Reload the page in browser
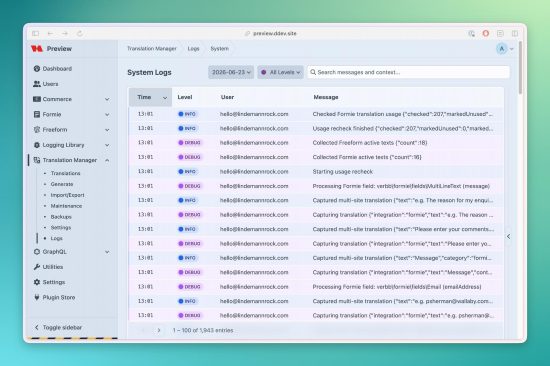The height and width of the screenshot is (366, 550). [x=80, y=34]
